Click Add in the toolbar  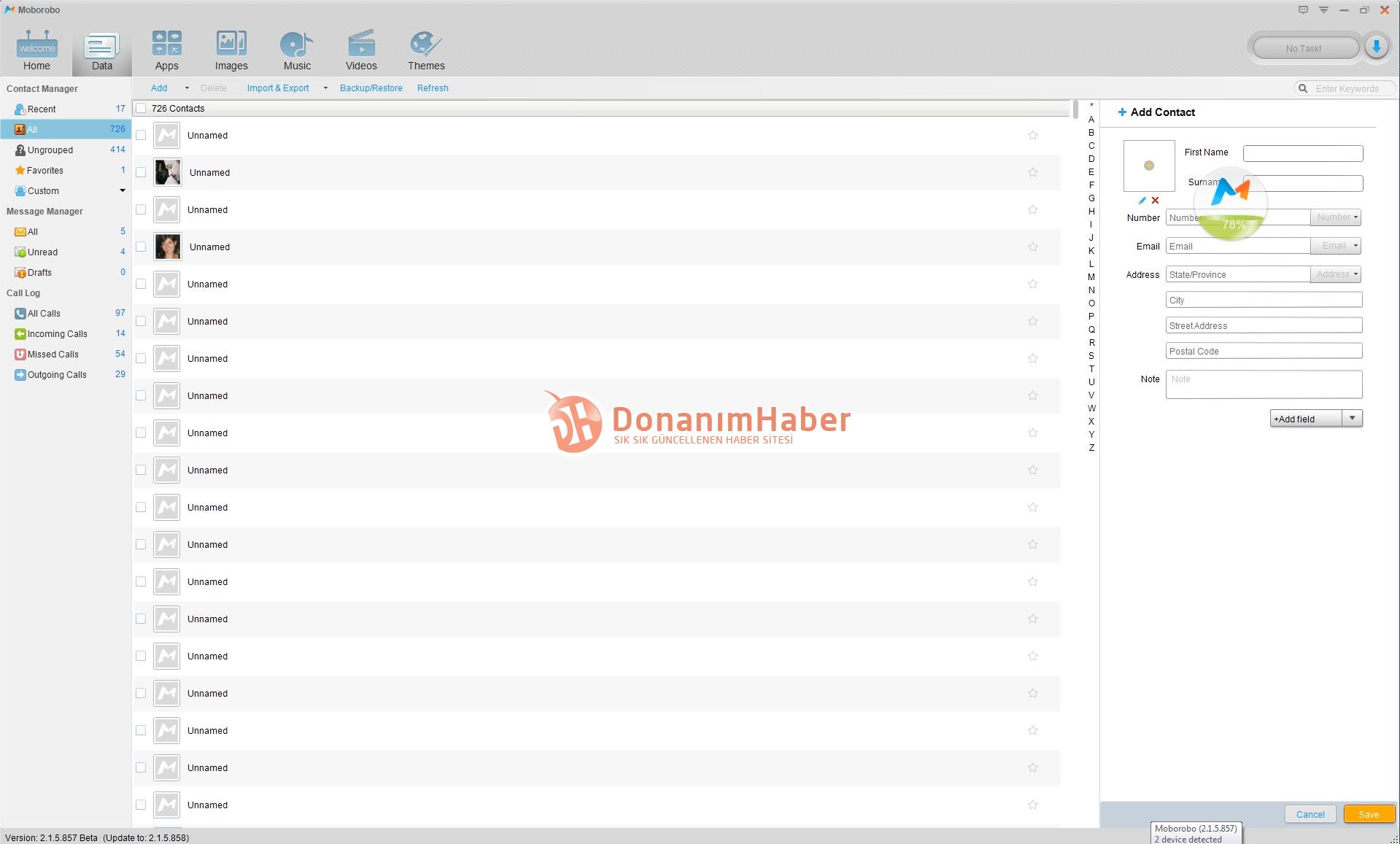[159, 88]
